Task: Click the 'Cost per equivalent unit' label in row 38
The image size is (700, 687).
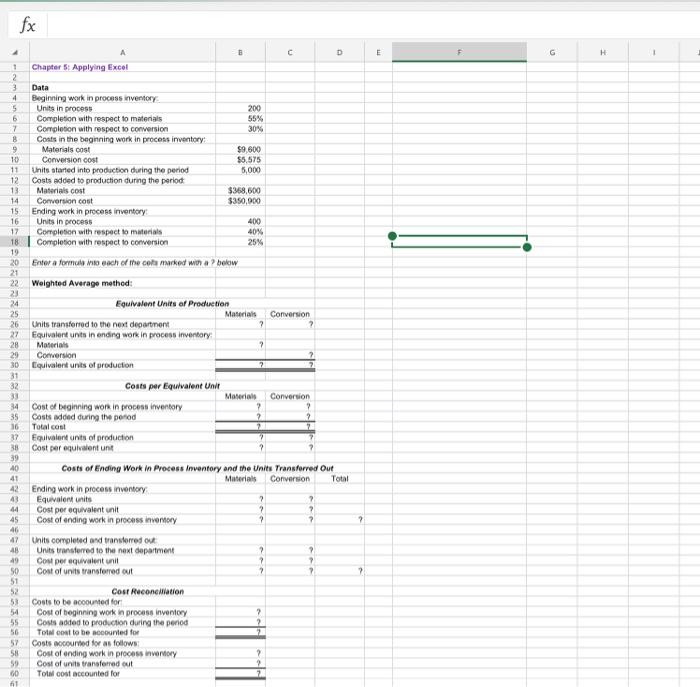Action: [x=72, y=447]
